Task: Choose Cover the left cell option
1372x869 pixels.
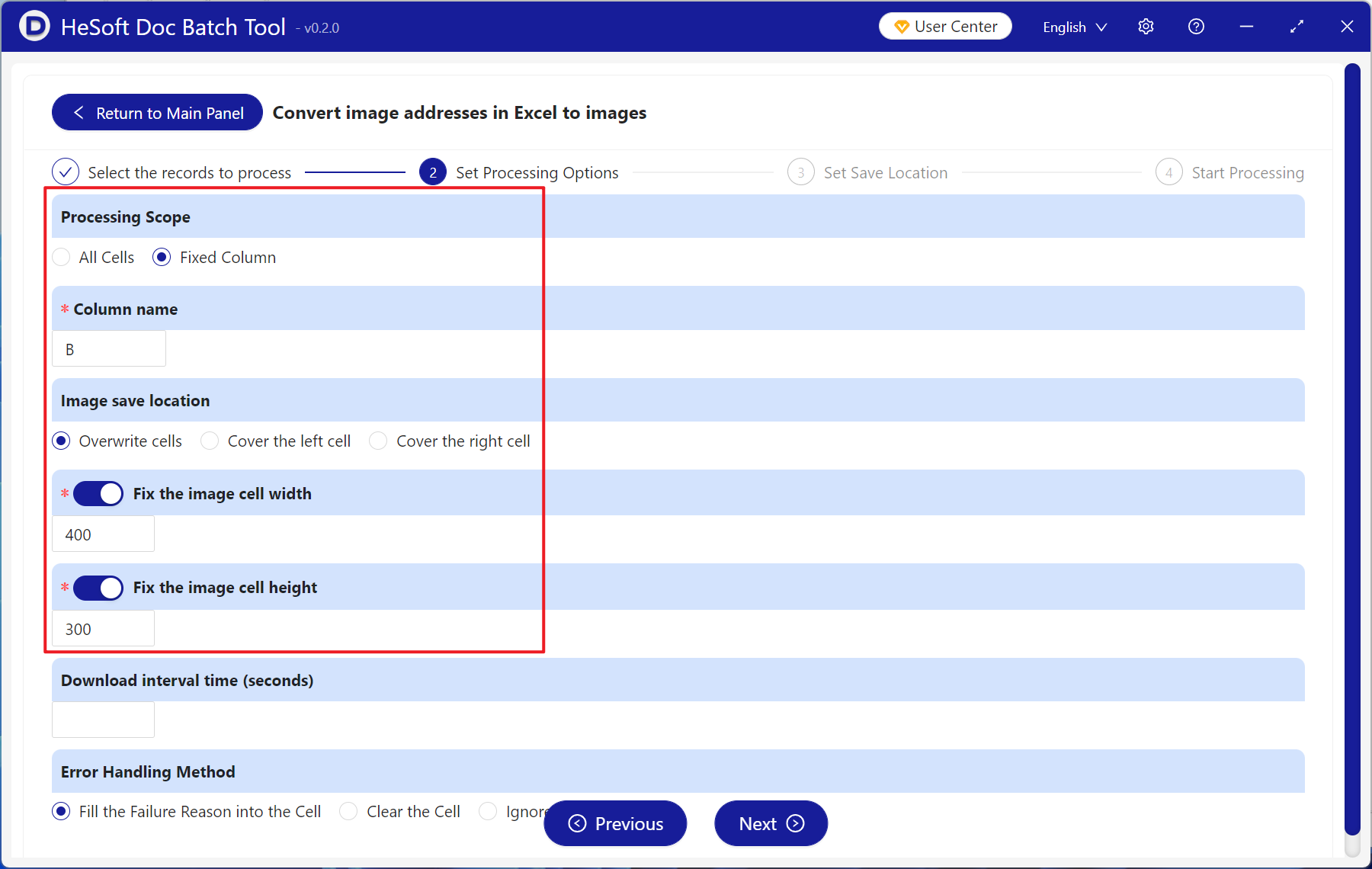Action: [210, 441]
